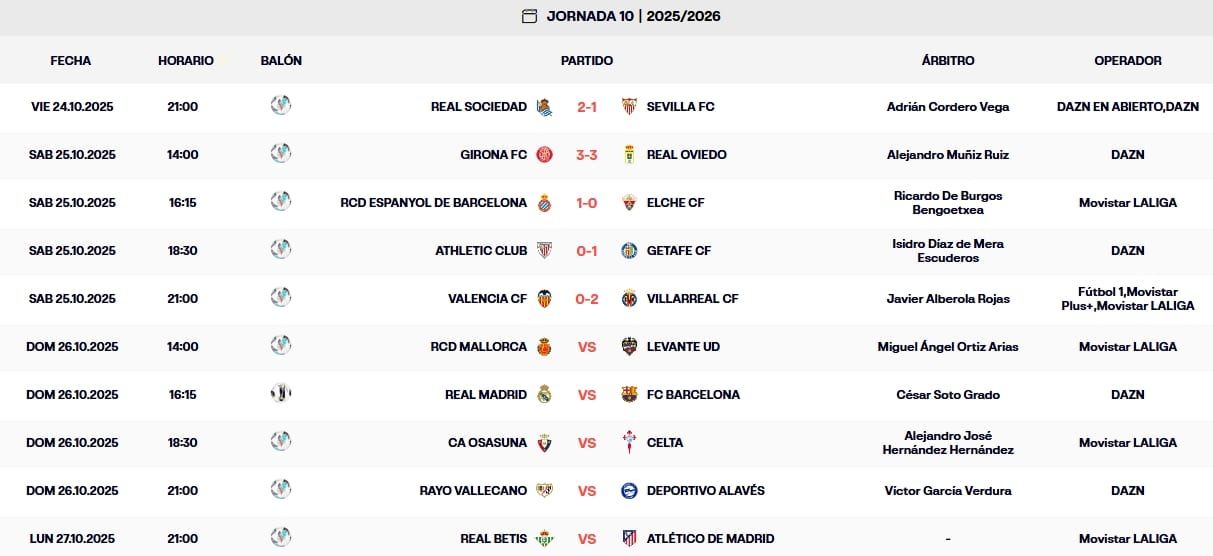Click the Deportivo Alavés team name
Viewport: 1213px width, 556px height.
[705, 491]
